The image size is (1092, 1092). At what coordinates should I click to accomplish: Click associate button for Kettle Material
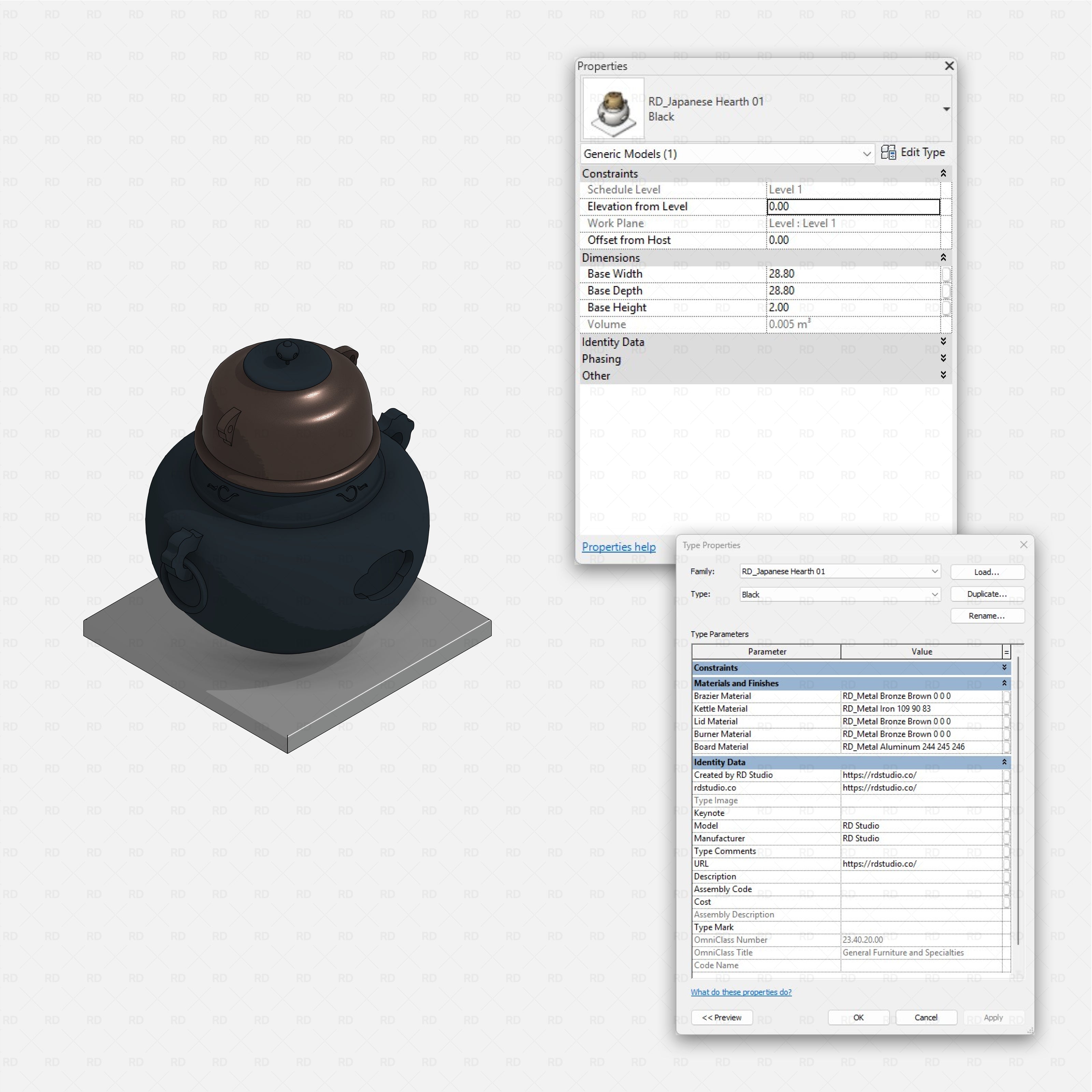point(1006,709)
